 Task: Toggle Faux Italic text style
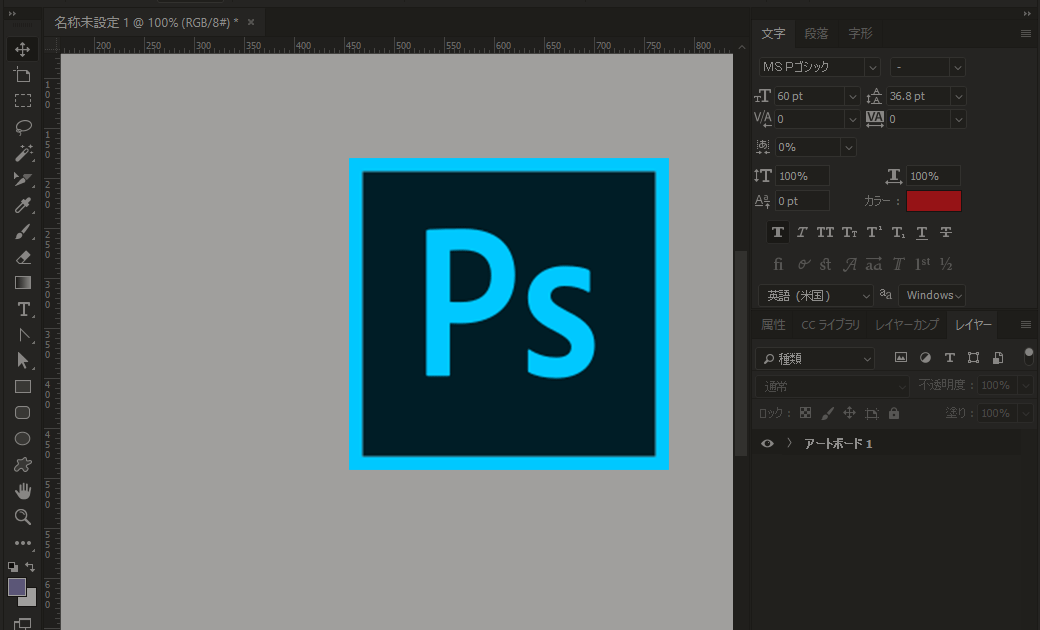pos(802,232)
